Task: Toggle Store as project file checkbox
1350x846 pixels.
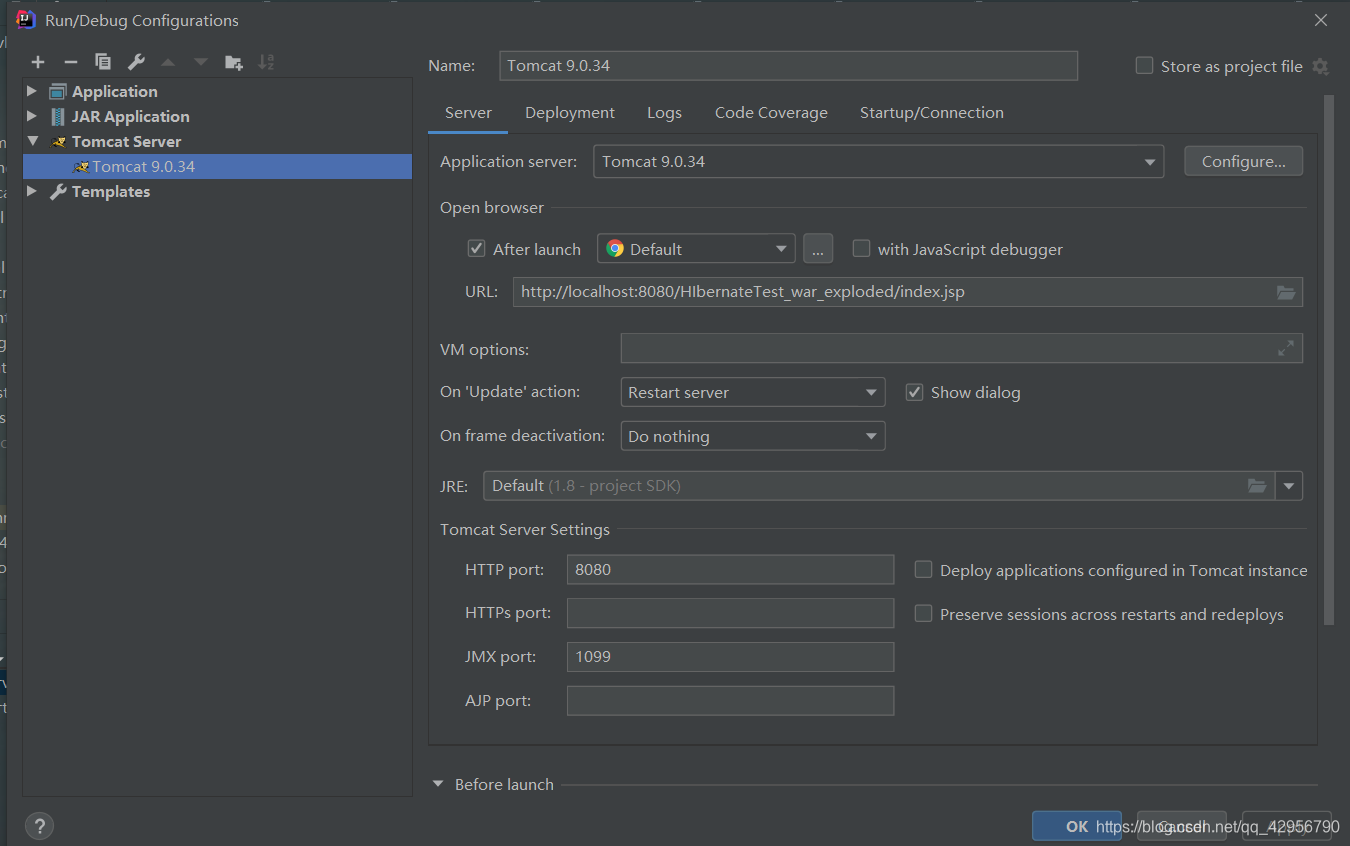Action: (1144, 66)
